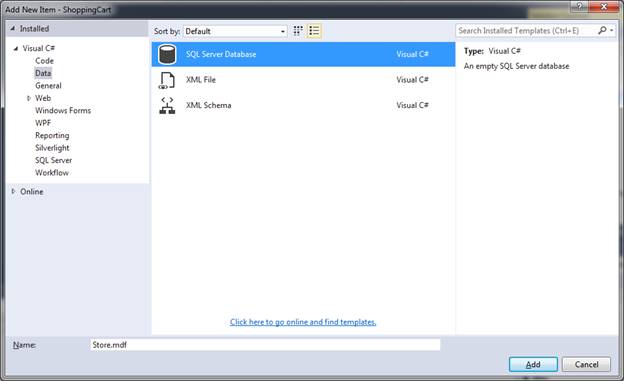Click the search magnifier icon
Viewport: 624px width, 381px height.
tap(602, 30)
